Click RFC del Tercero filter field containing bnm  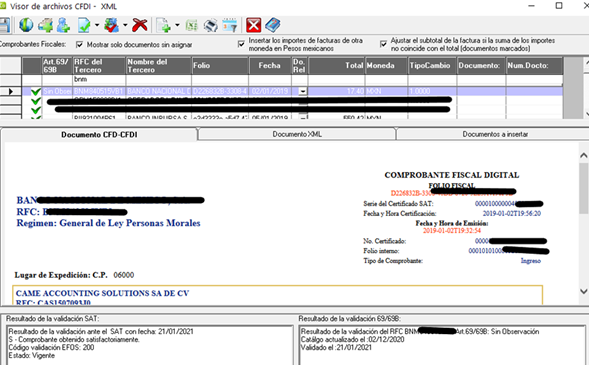coord(99,79)
